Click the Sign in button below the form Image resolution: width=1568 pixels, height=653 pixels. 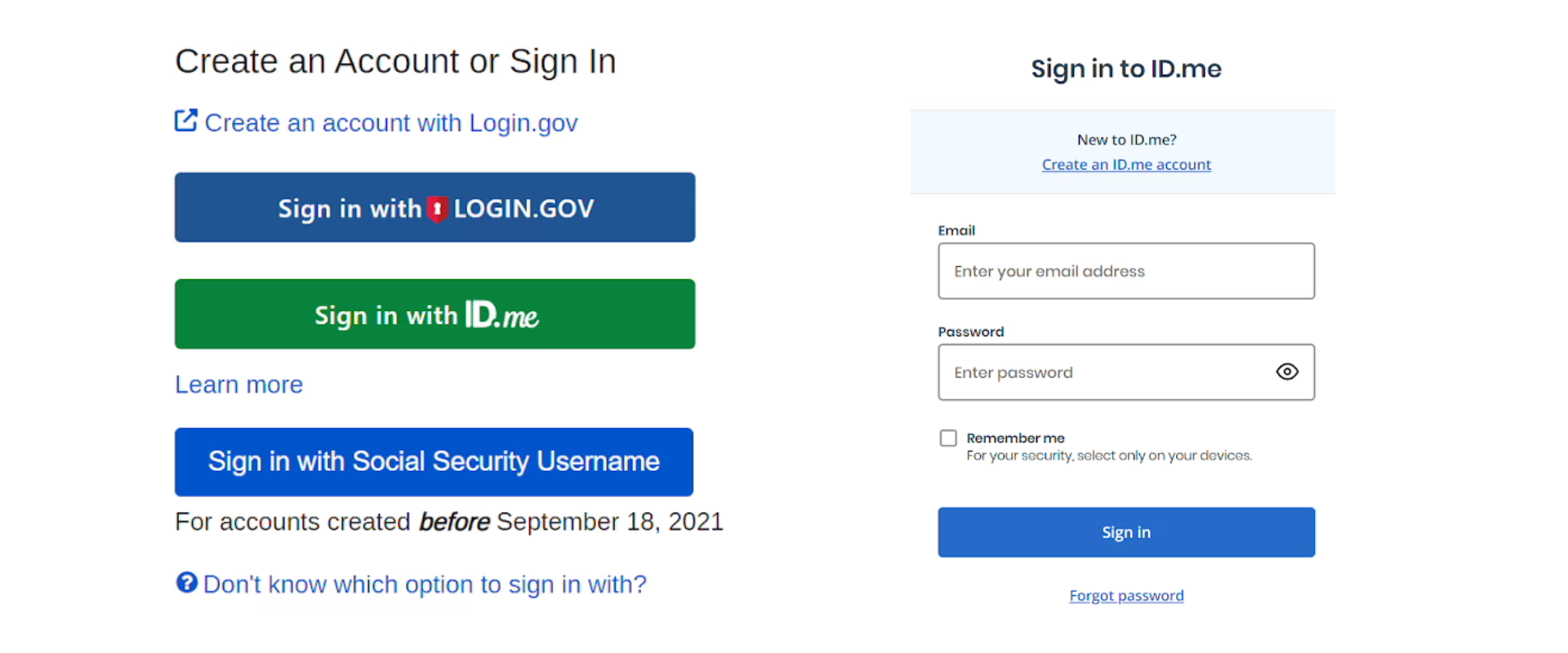click(1126, 531)
